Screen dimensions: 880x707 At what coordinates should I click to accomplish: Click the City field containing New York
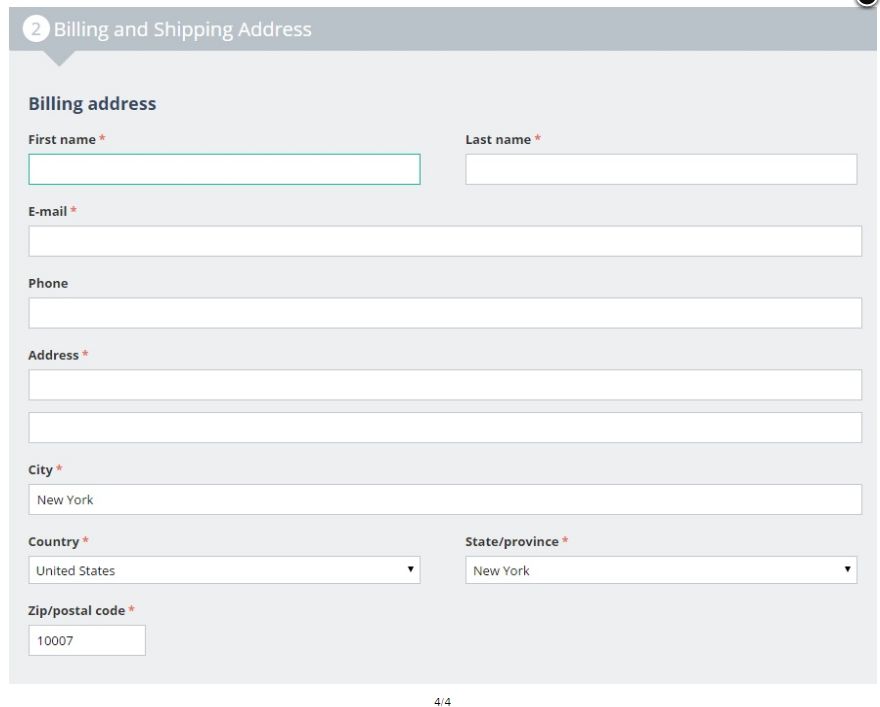[445, 499]
